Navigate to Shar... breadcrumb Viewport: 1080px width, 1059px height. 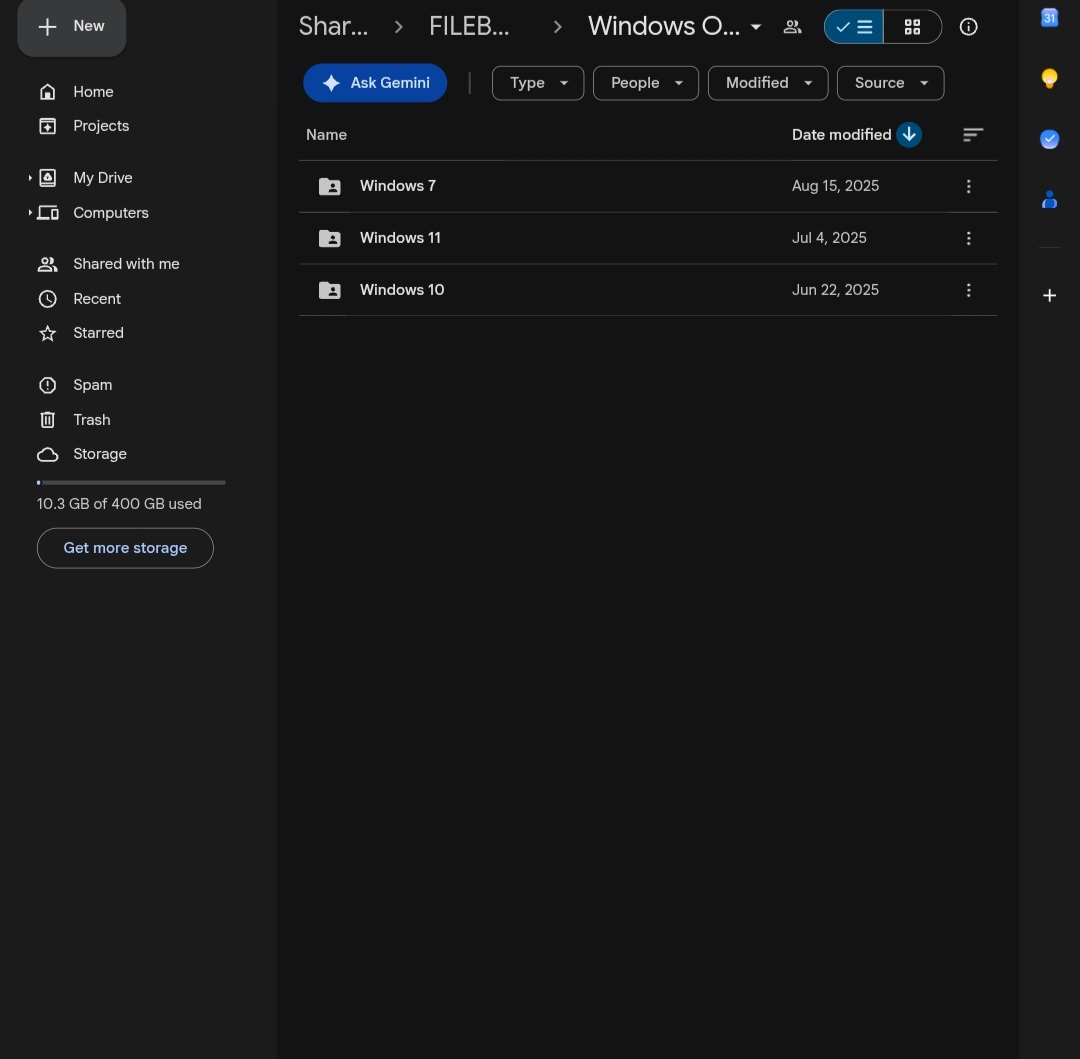tap(333, 27)
